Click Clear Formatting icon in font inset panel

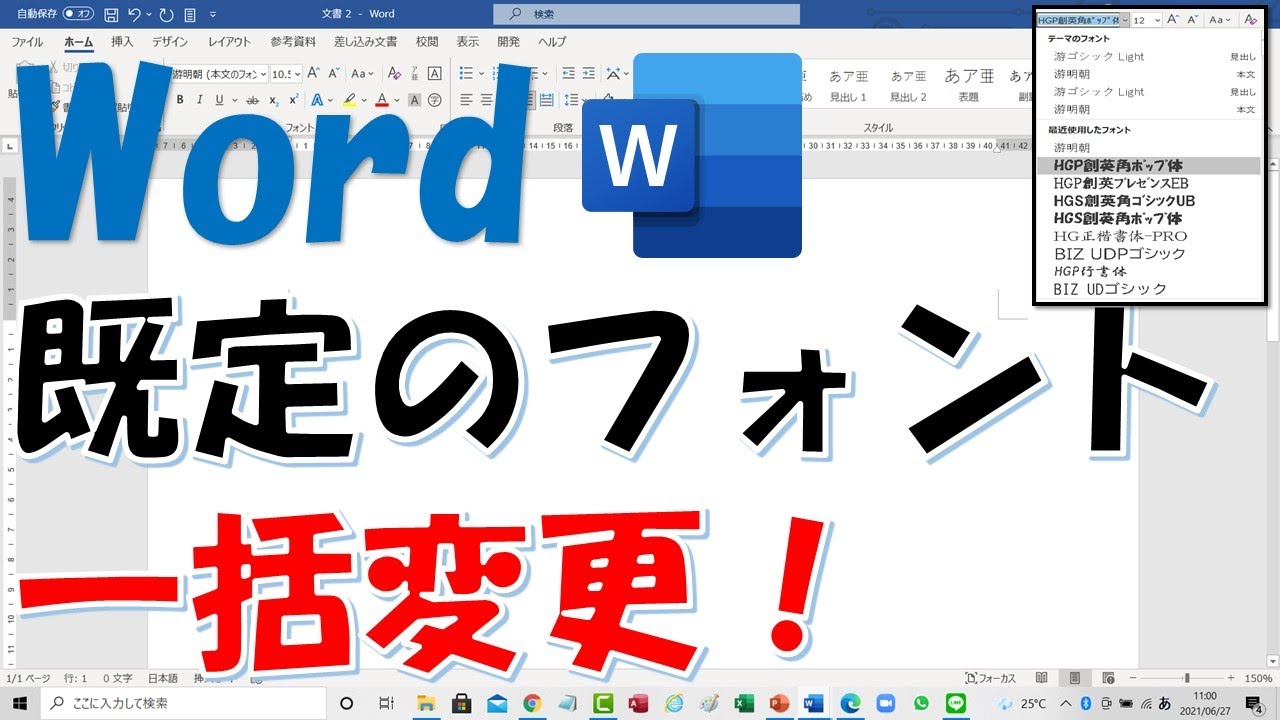coord(1250,20)
